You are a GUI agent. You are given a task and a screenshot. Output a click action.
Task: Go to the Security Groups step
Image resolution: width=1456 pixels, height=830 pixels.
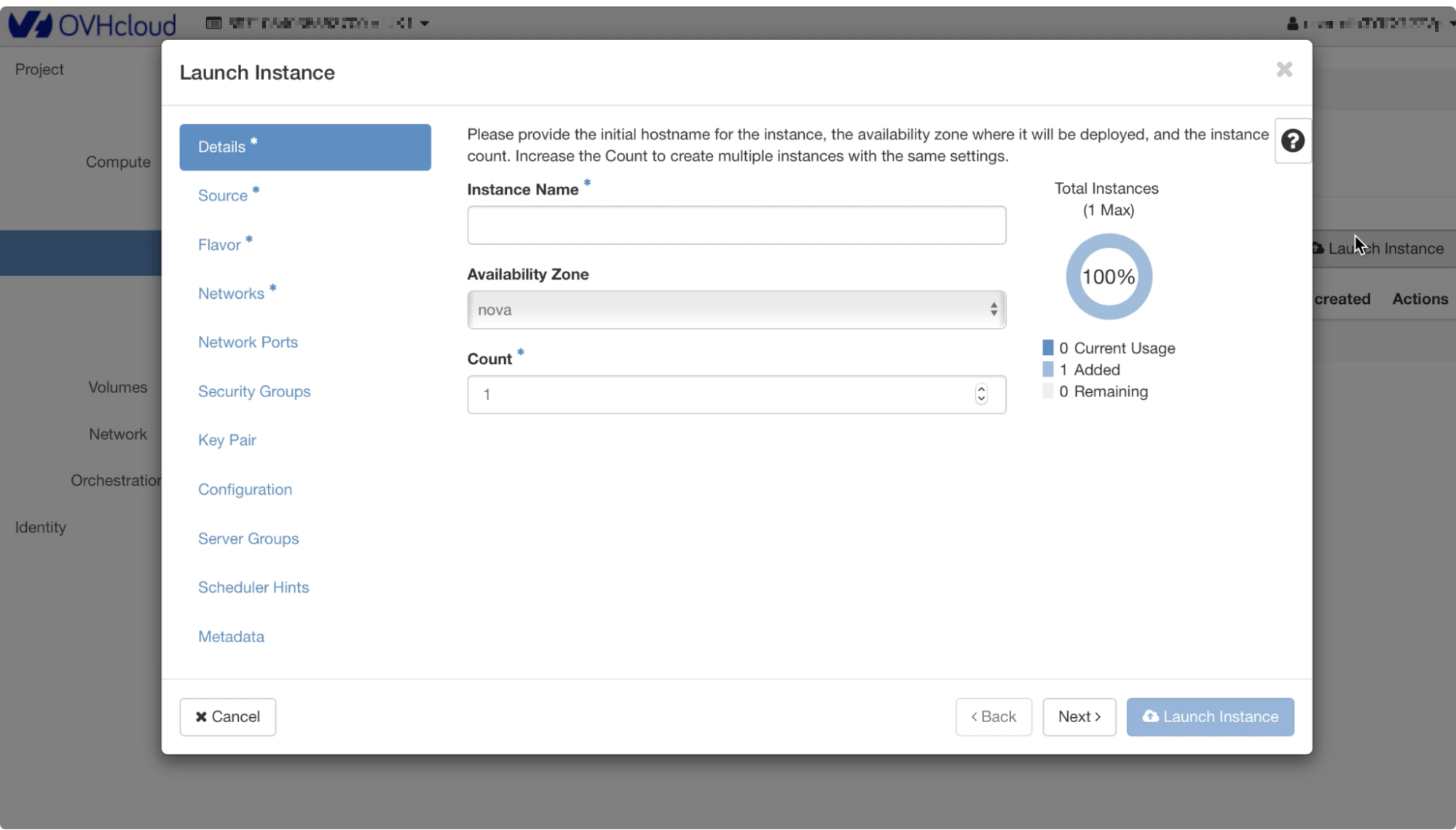(x=253, y=391)
